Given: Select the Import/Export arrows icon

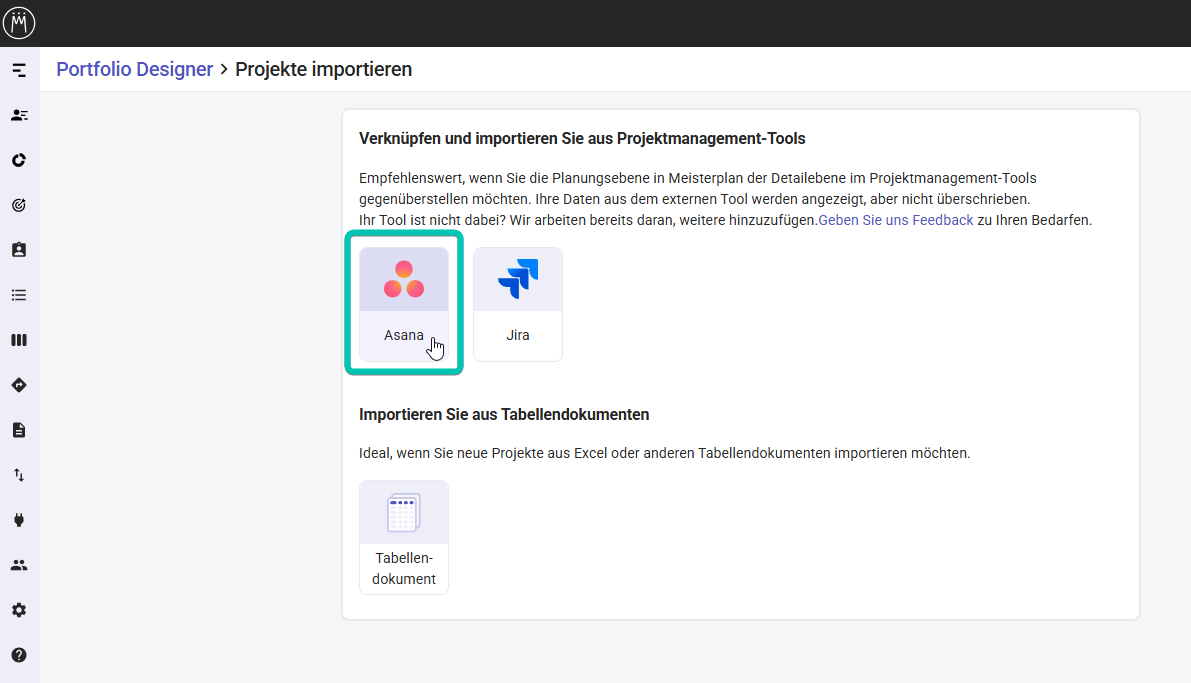Looking at the screenshot, I should click(18, 474).
